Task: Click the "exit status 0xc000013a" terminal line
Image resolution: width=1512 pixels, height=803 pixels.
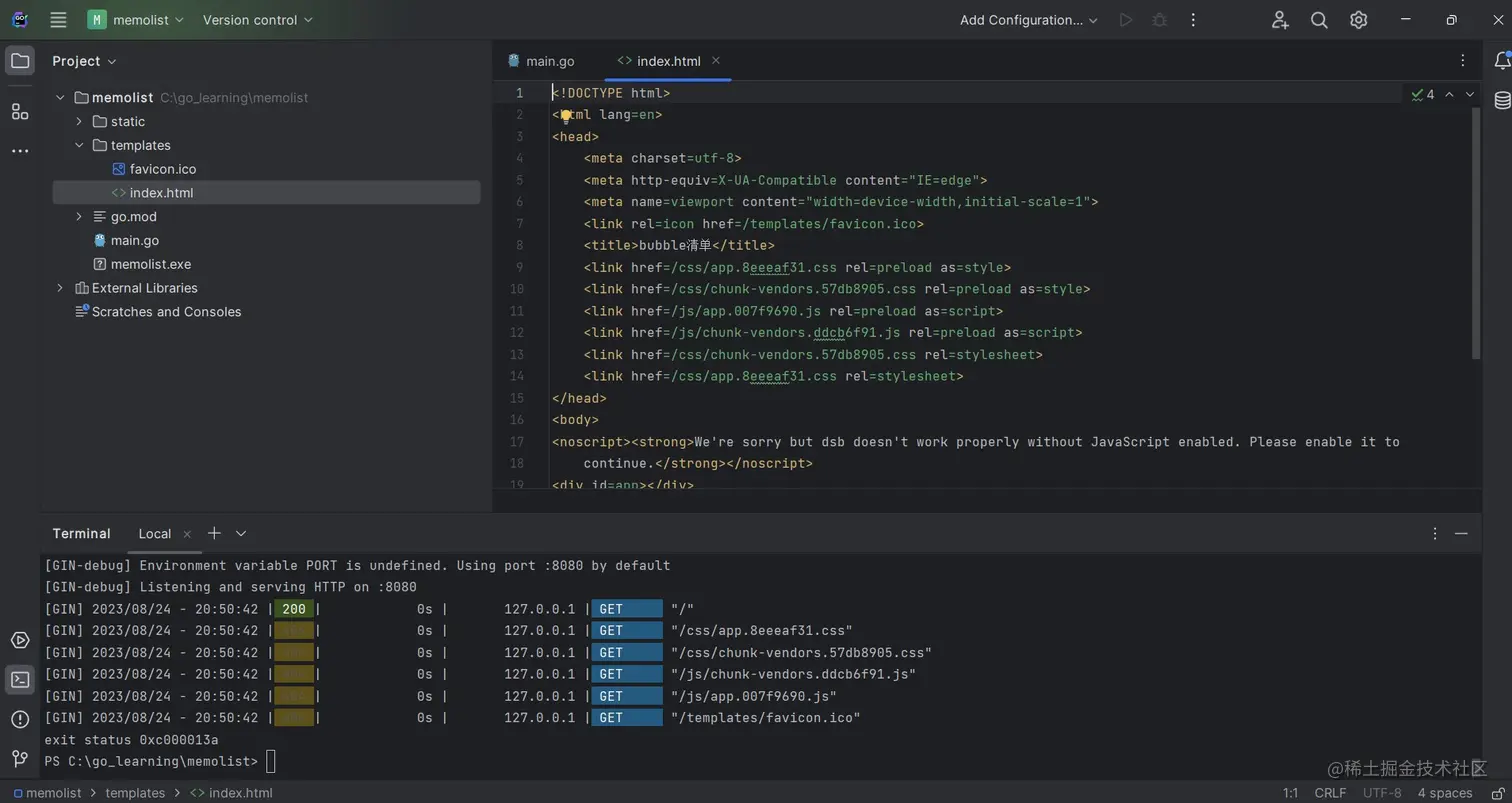Action: [131, 740]
